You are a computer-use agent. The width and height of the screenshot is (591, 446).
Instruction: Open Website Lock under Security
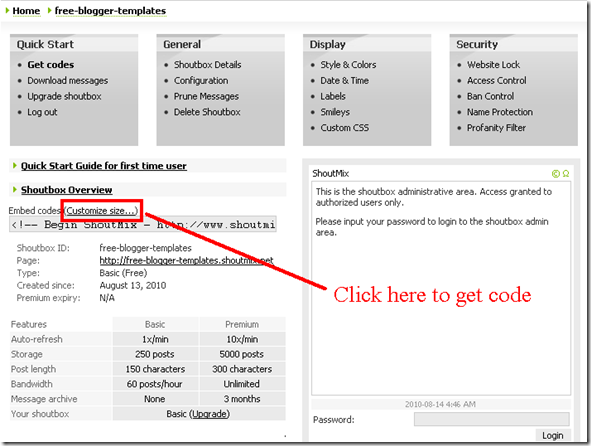(493, 65)
